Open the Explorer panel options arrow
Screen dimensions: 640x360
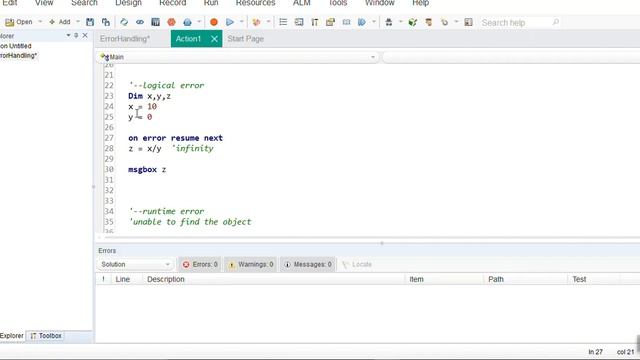pos(68,36)
